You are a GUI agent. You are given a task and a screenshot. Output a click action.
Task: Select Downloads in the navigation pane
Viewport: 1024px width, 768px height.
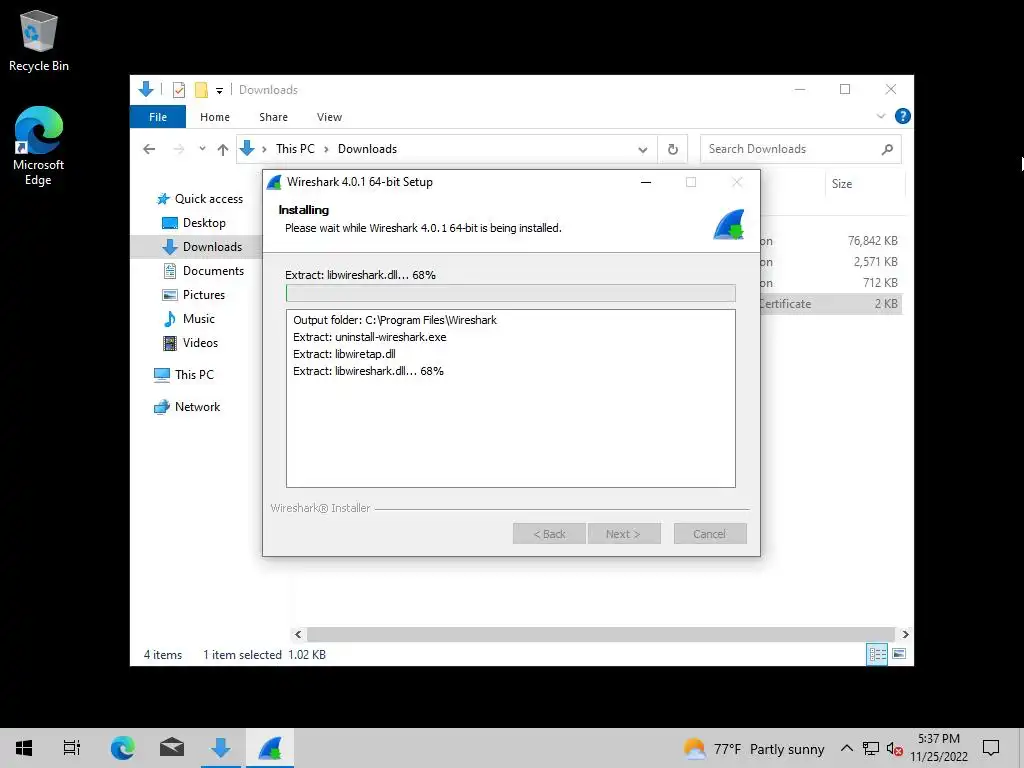pyautogui.click(x=202, y=247)
